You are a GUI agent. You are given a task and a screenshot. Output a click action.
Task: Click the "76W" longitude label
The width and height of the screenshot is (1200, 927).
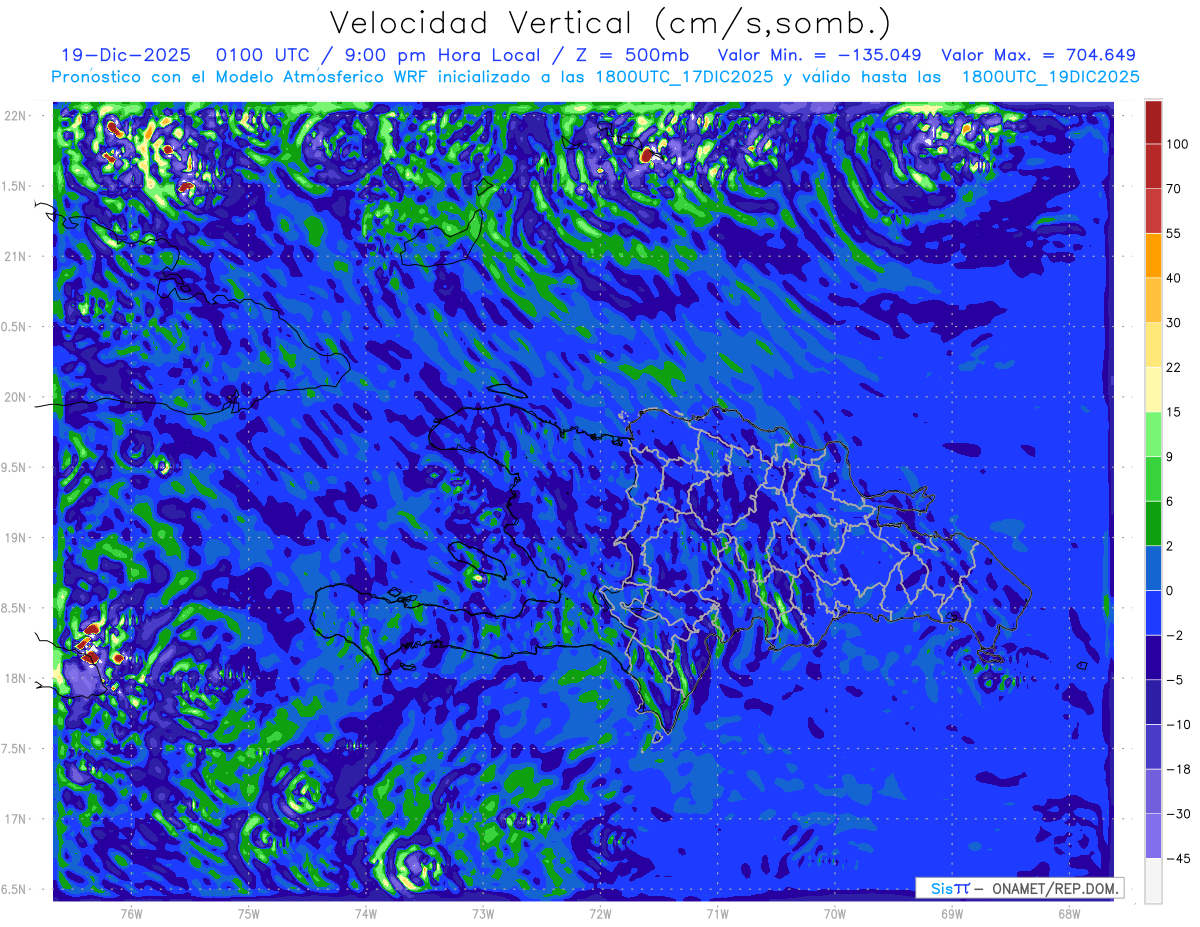[131, 914]
